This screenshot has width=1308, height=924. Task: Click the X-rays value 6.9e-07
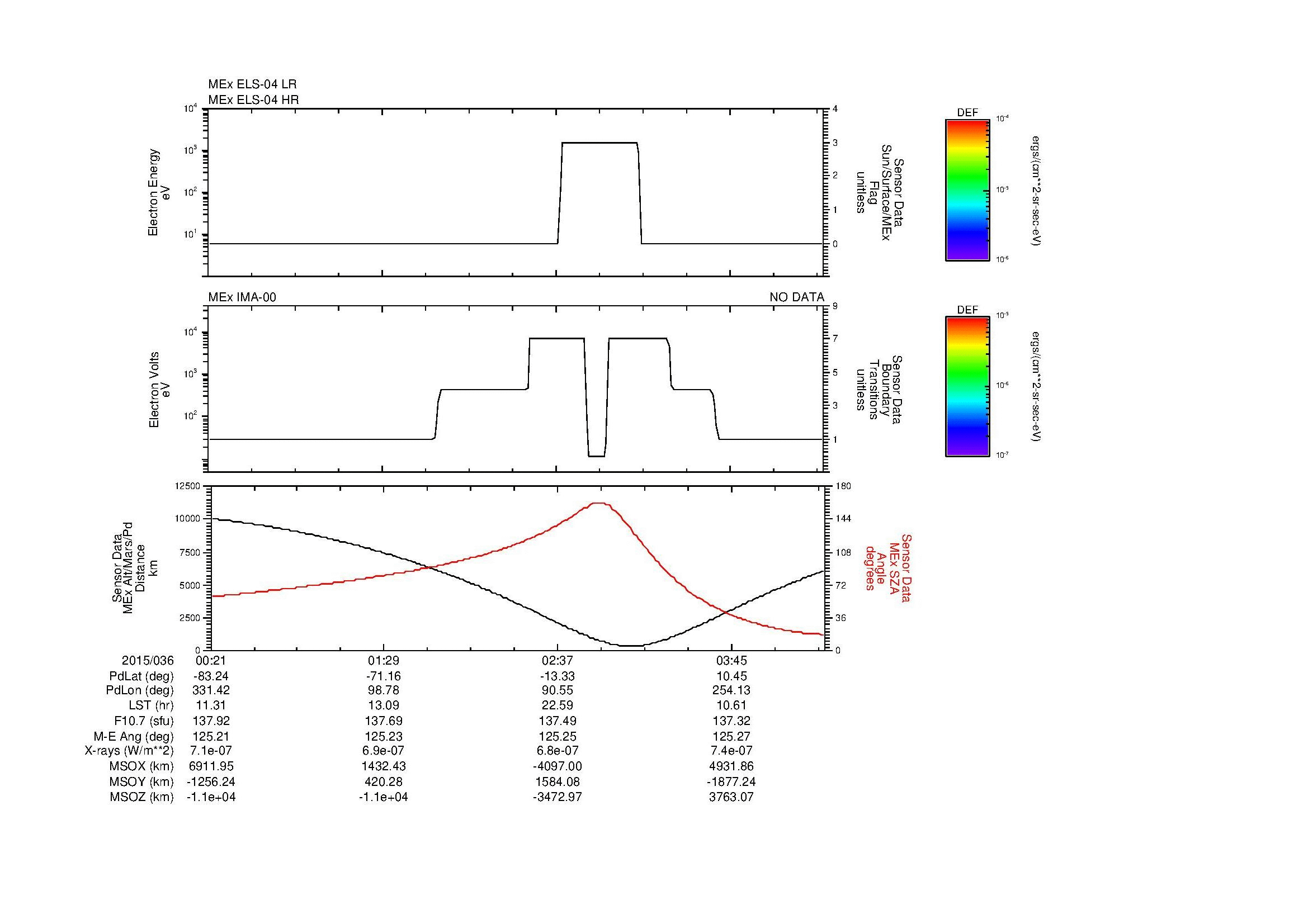384,751
